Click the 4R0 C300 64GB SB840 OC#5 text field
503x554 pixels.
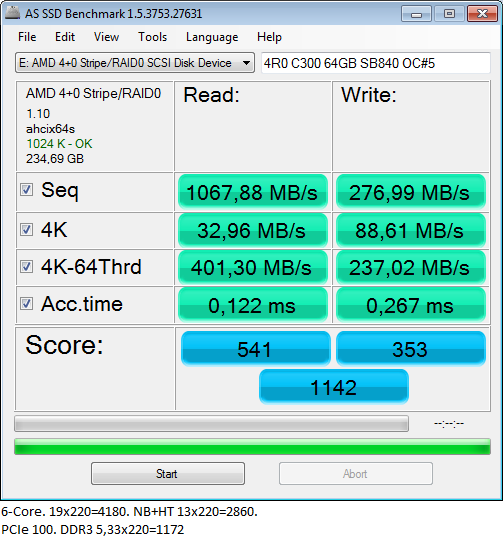pyautogui.click(x=376, y=63)
